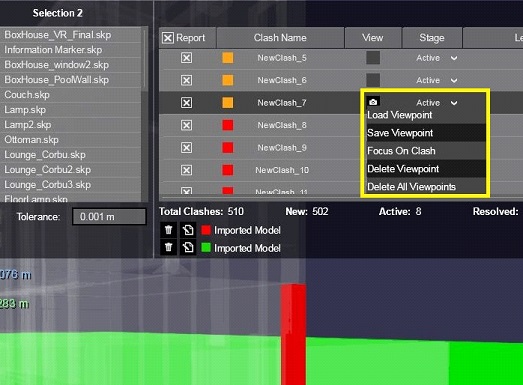This screenshot has width=523, height=385.
Task: Click the green Imported Model label
Action: [x=247, y=248]
